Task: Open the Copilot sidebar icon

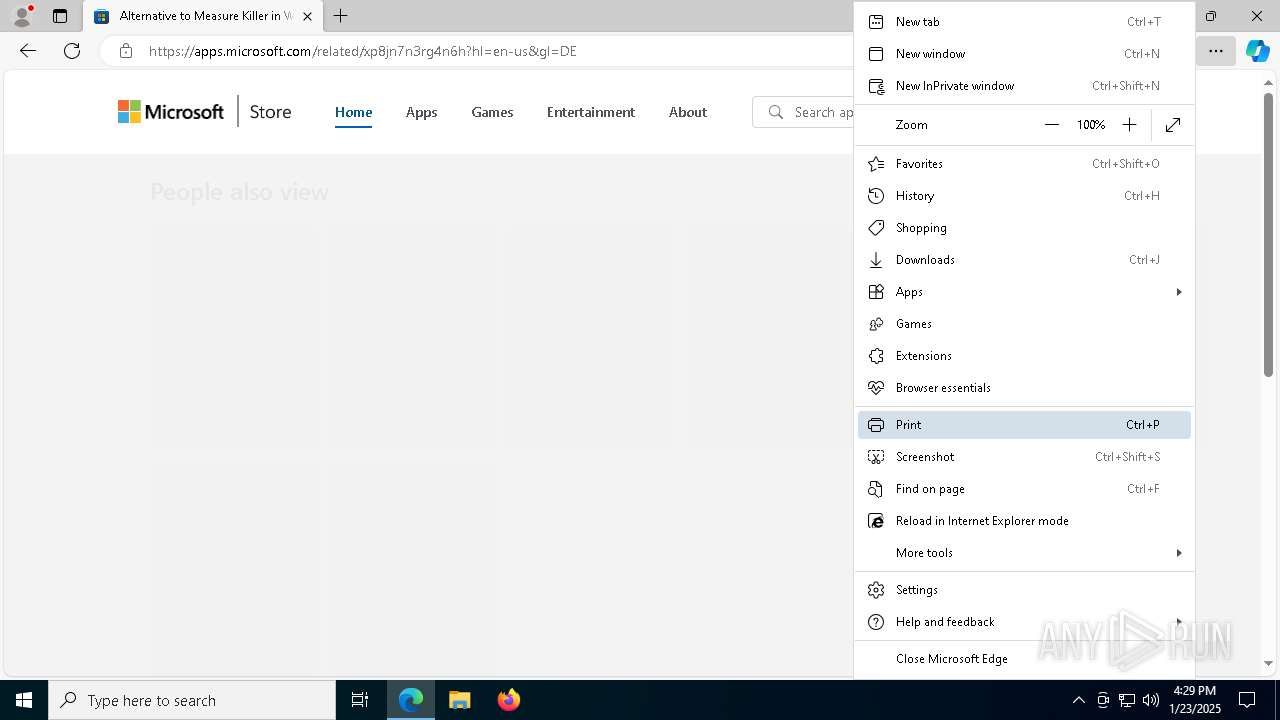Action: pyautogui.click(x=1258, y=51)
